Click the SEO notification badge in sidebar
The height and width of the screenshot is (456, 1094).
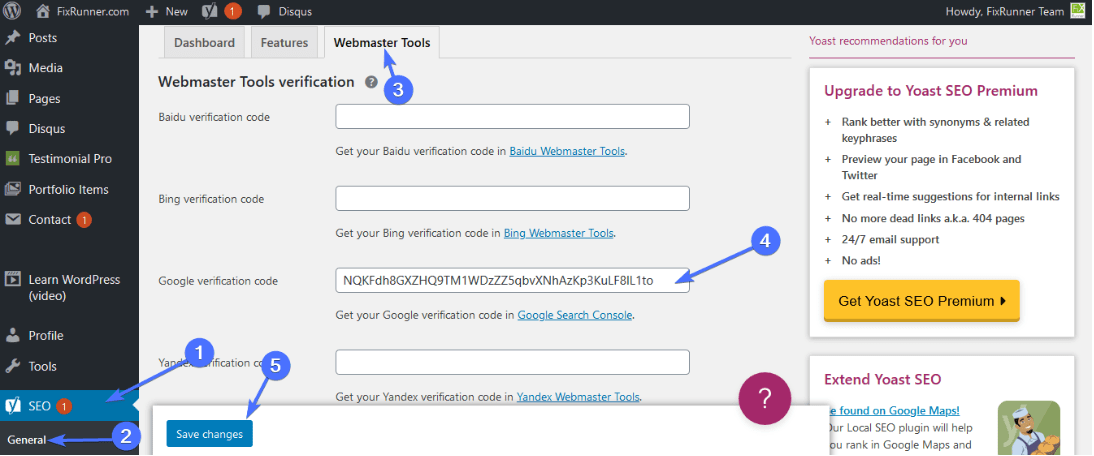click(x=64, y=406)
